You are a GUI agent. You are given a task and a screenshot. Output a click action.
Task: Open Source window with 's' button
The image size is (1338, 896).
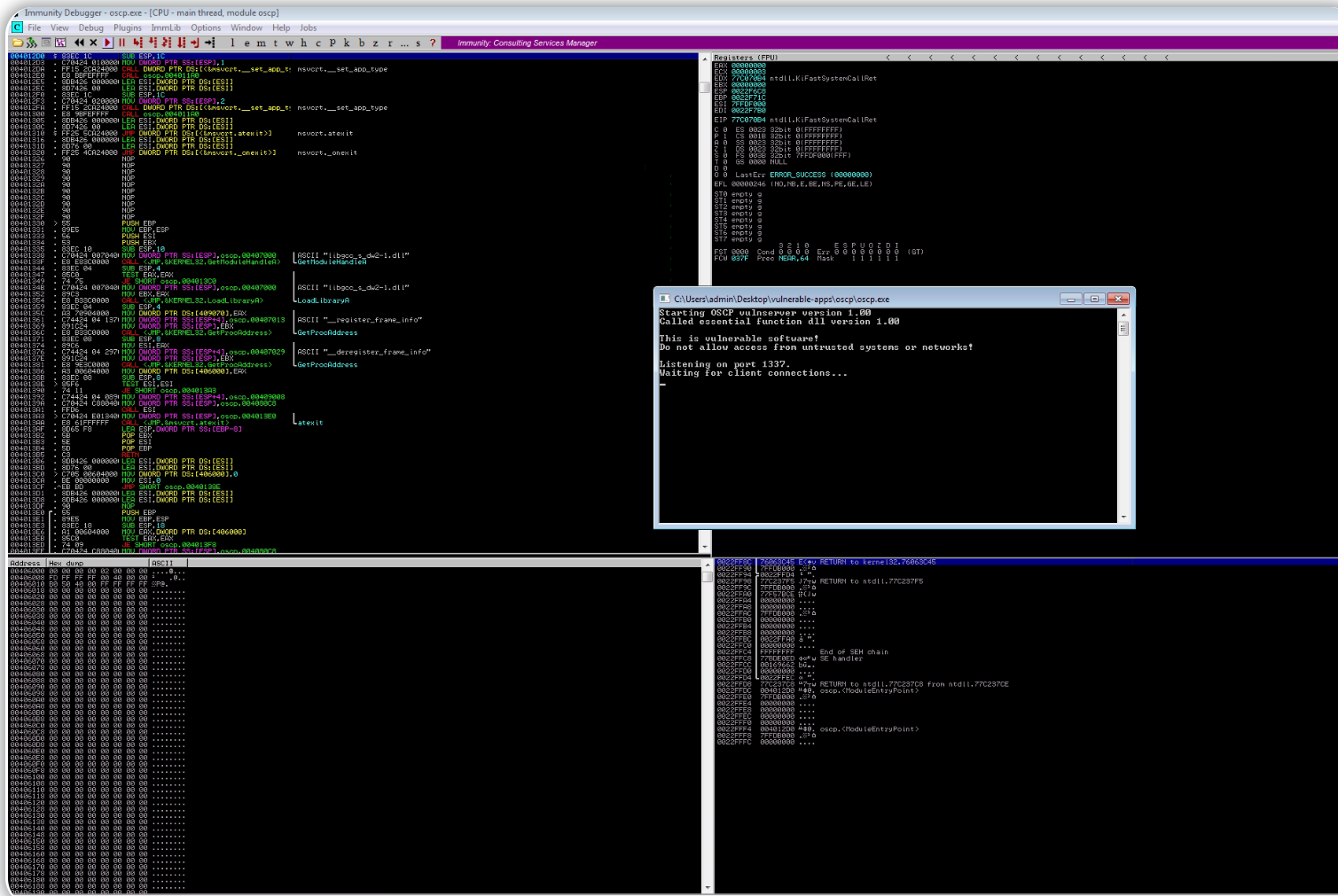point(419,43)
